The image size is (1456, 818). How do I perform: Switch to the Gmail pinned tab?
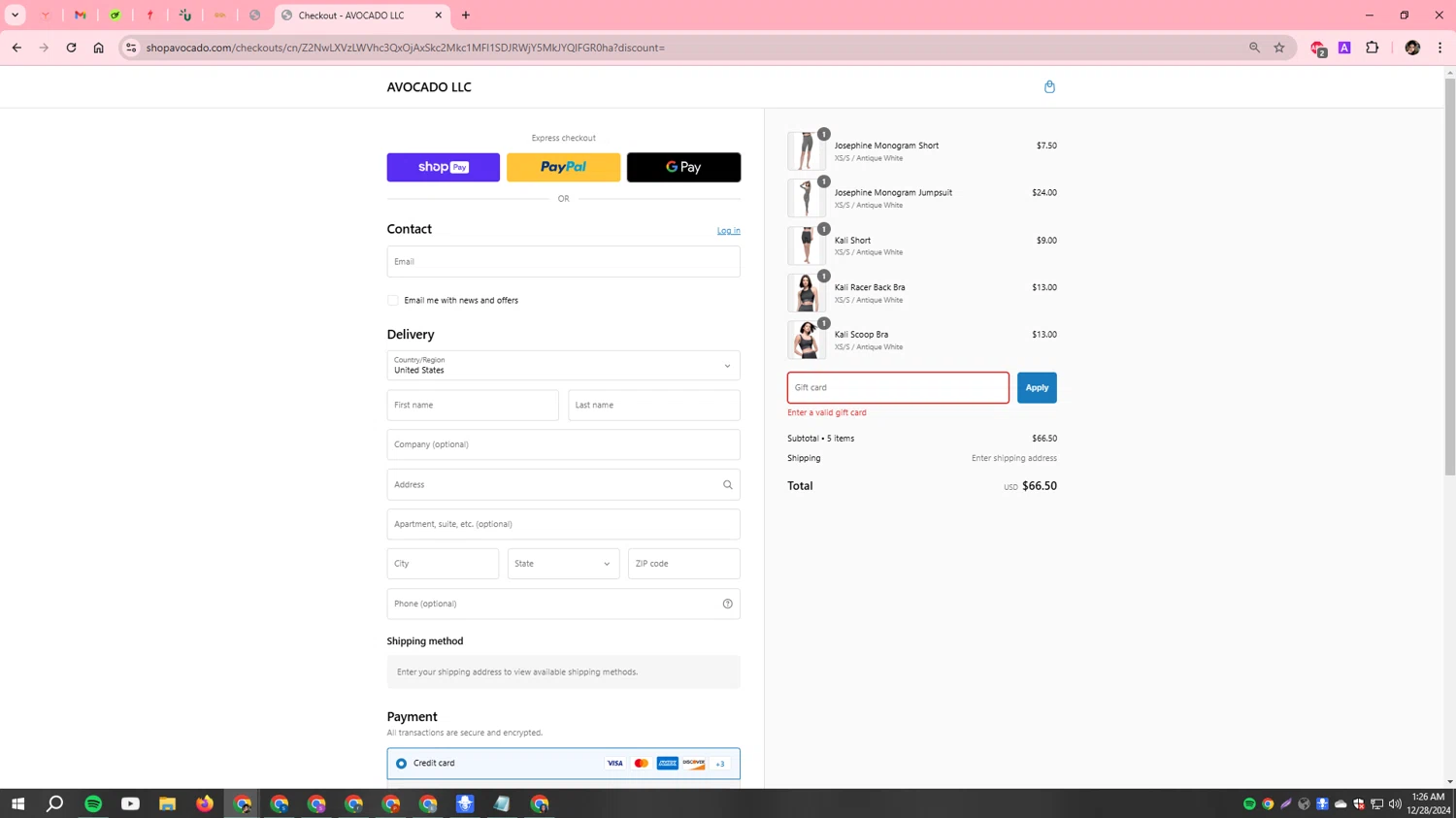pos(81,16)
